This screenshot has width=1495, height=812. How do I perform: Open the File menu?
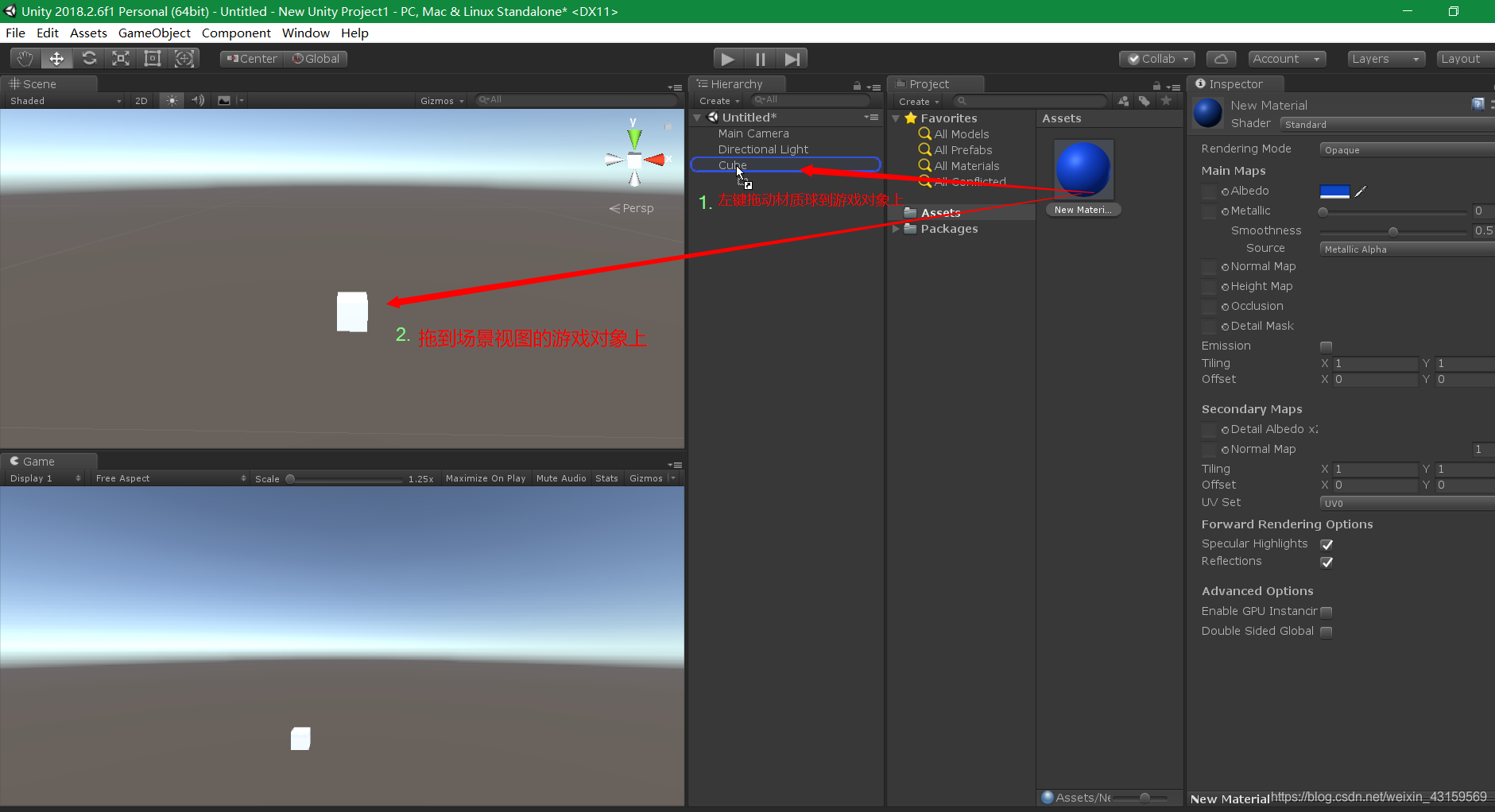pos(15,33)
